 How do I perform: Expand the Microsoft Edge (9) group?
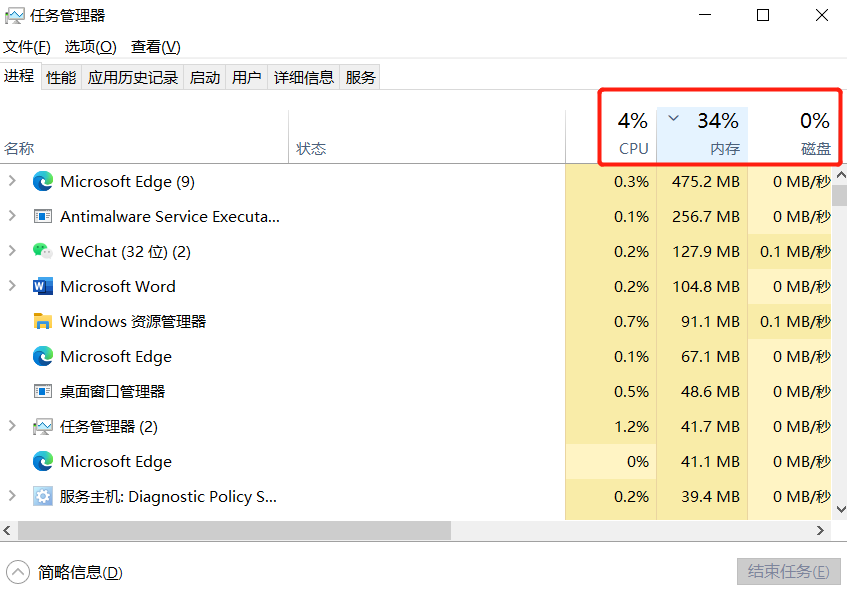pyautogui.click(x=12, y=181)
